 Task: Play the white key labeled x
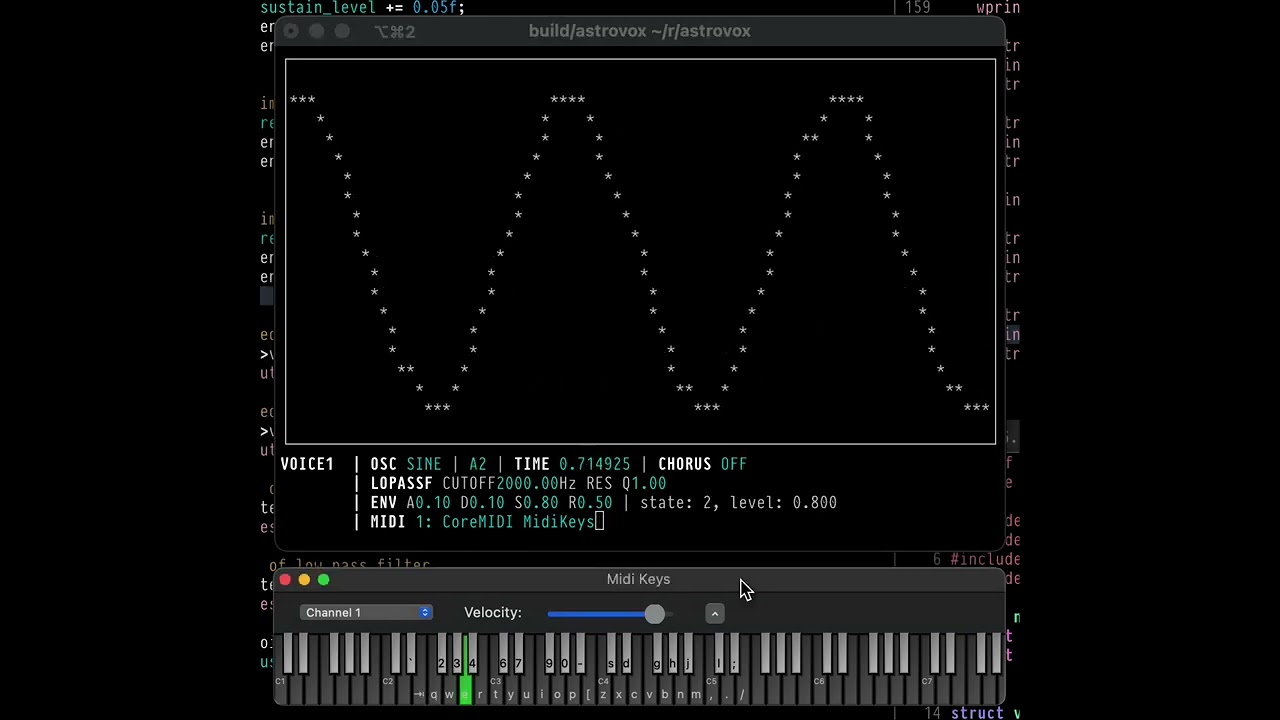coord(619,690)
